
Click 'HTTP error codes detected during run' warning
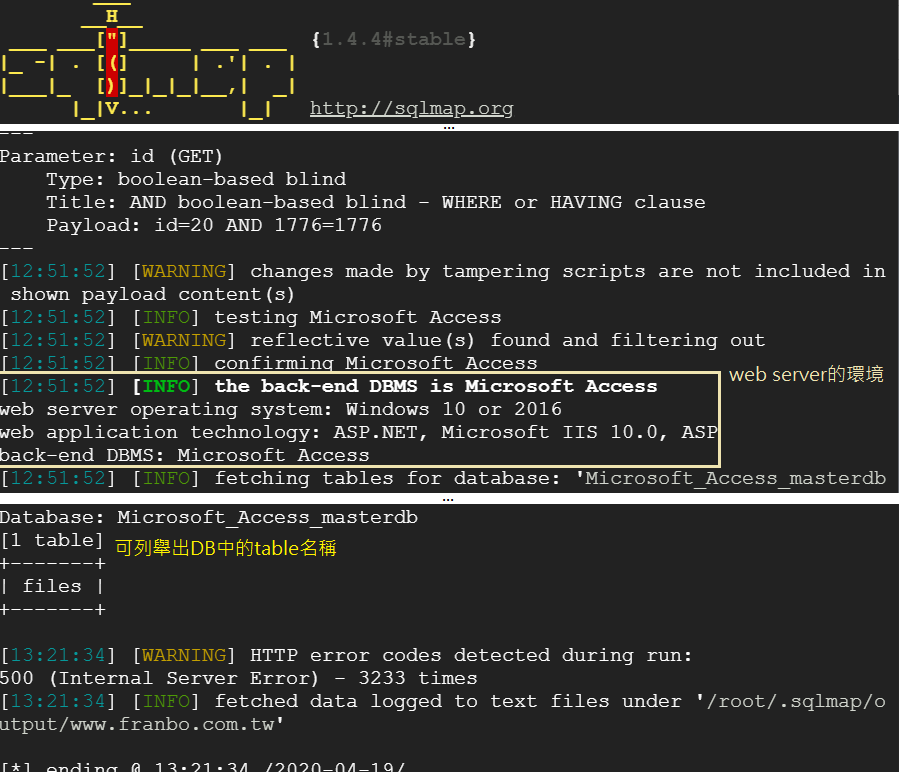pos(346,655)
